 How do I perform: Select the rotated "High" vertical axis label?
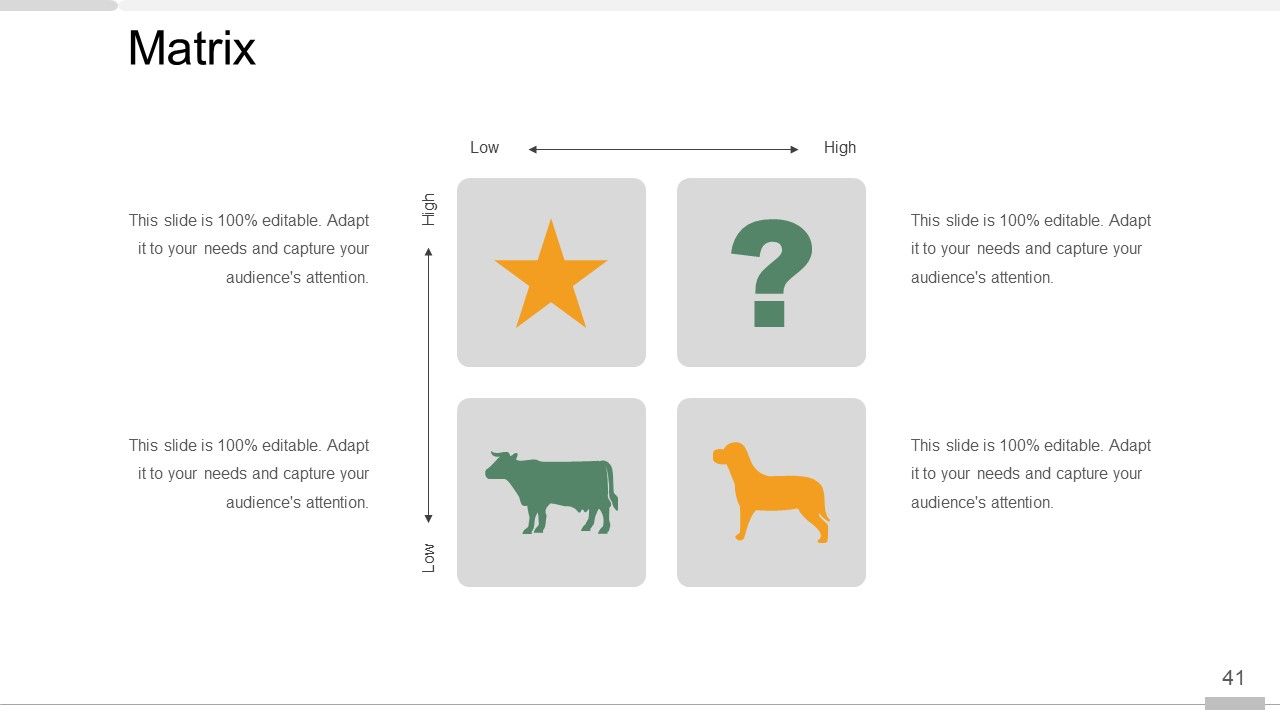[x=429, y=209]
